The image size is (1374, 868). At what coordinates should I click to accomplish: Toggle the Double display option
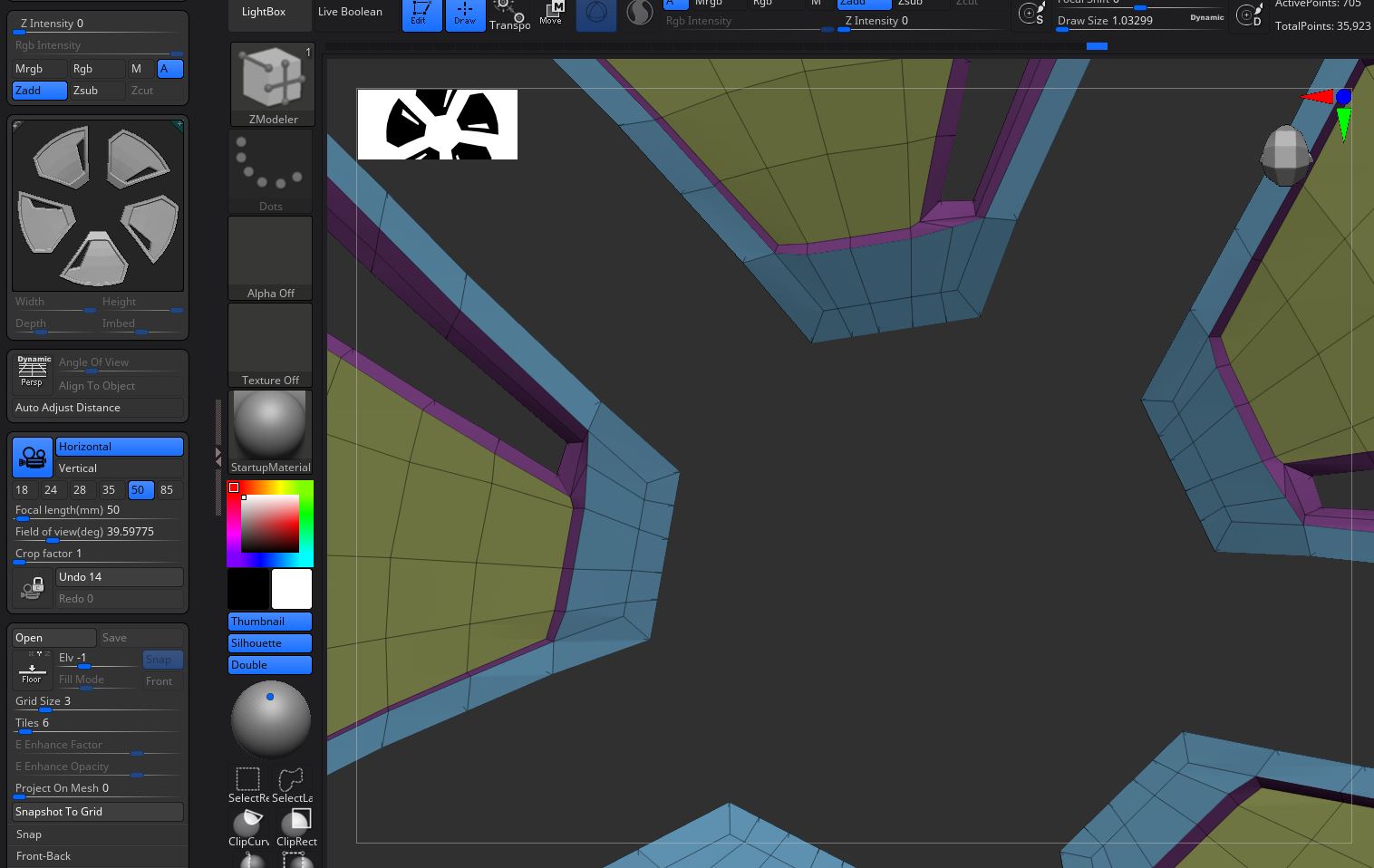270,665
